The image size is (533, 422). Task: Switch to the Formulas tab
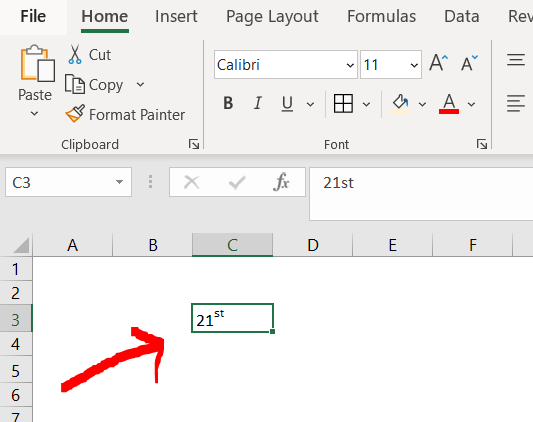pyautogui.click(x=381, y=16)
